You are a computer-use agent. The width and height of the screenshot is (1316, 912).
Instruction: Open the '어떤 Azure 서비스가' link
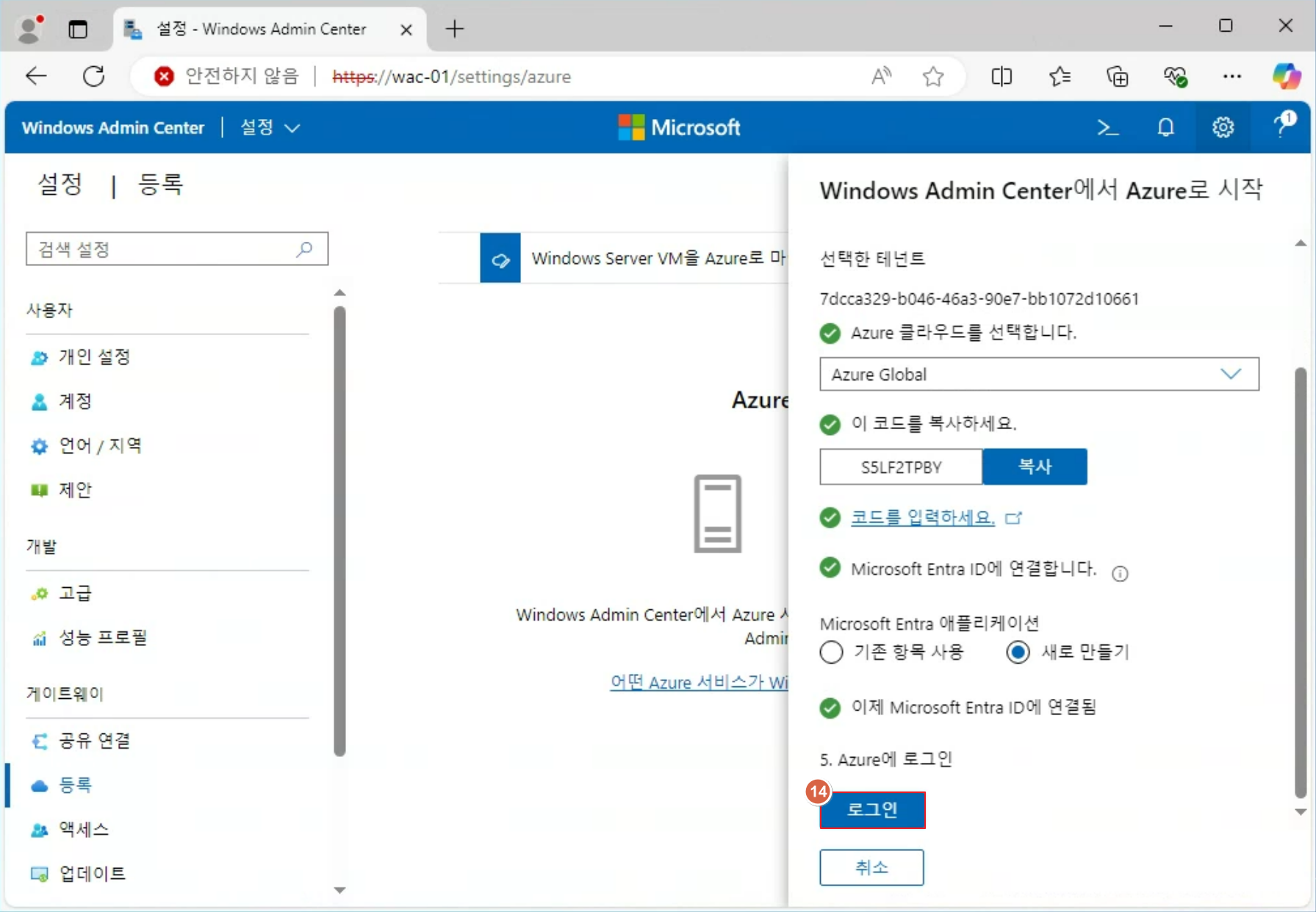pyautogui.click(x=699, y=682)
